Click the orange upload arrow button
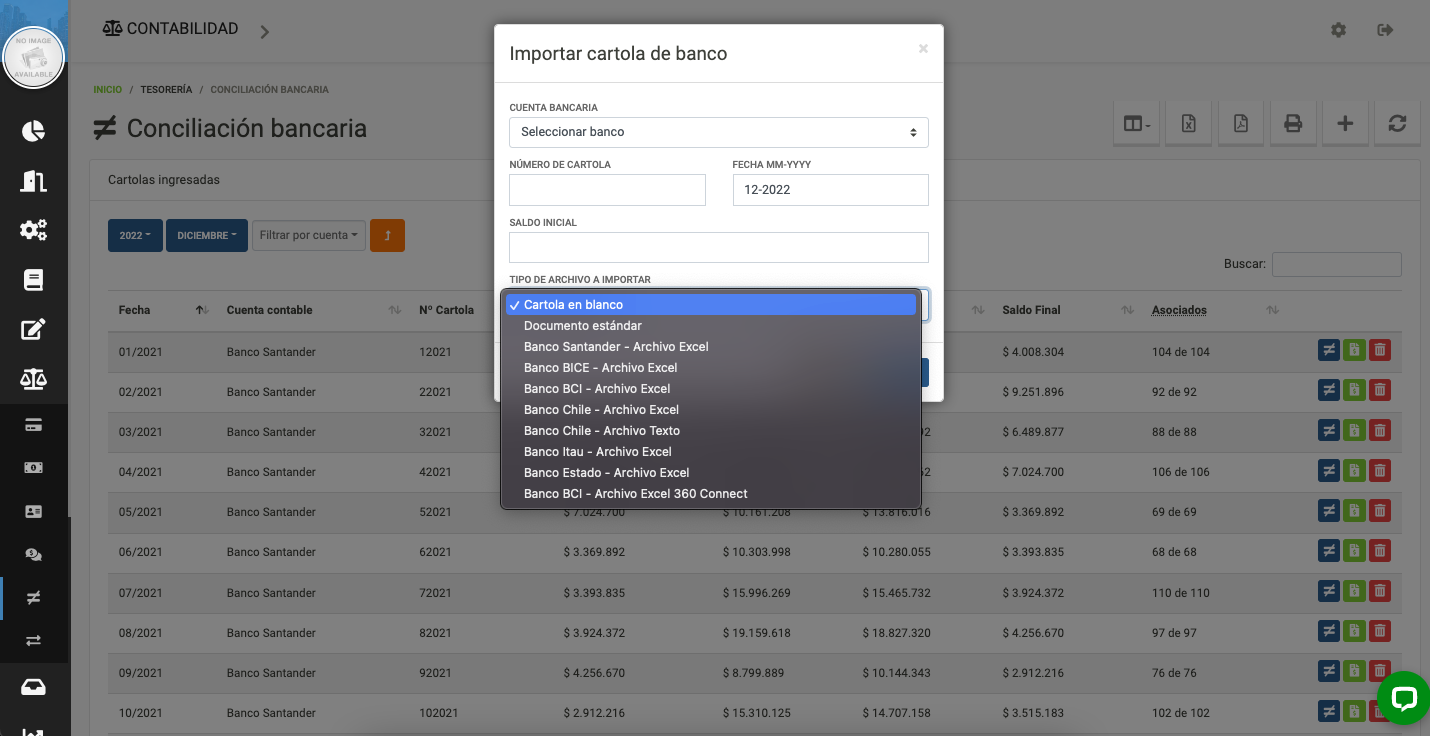The width and height of the screenshot is (1430, 736). coord(387,236)
